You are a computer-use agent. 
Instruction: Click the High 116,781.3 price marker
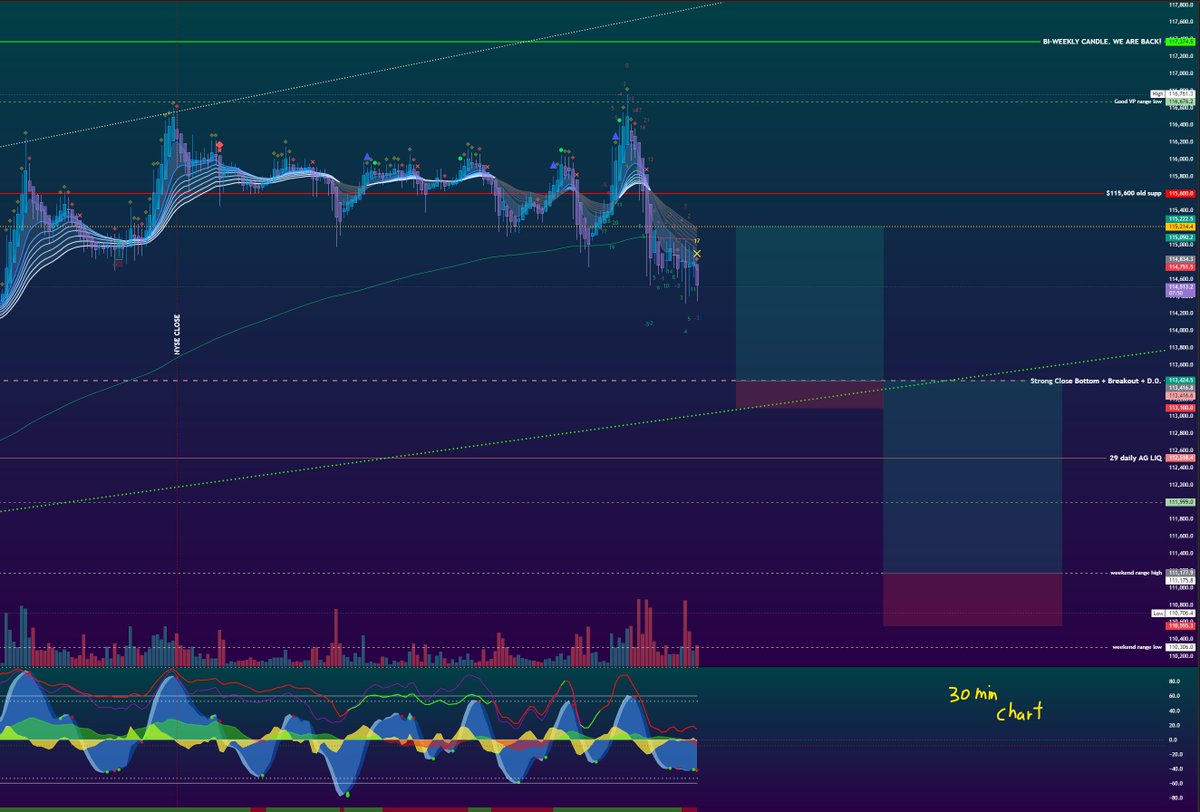[x=1173, y=93]
